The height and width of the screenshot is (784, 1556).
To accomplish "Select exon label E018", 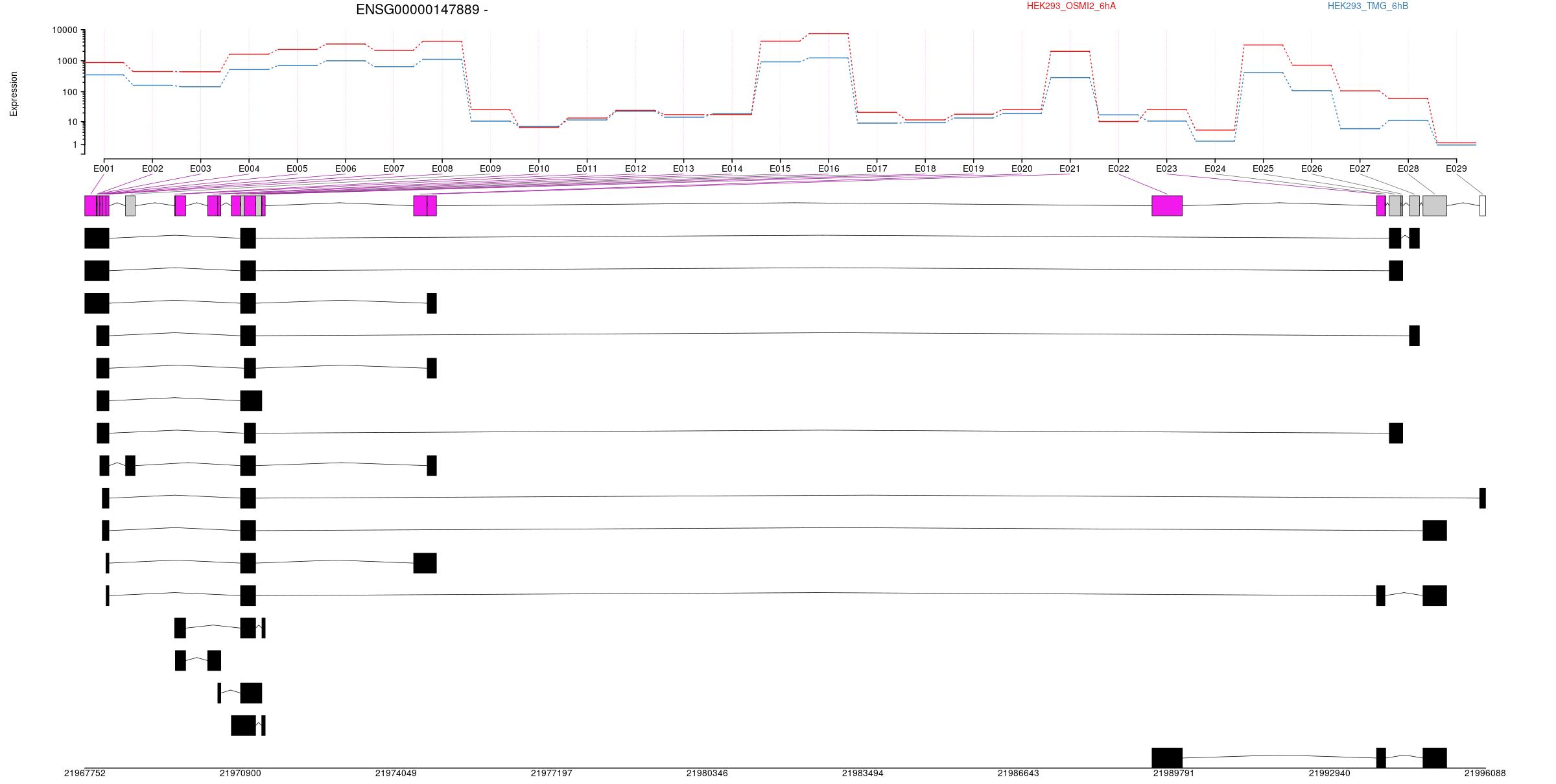I will [x=925, y=168].
